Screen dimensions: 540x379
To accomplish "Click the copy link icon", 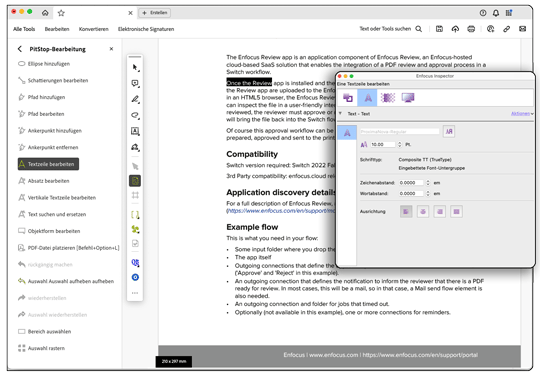I will click(506, 29).
